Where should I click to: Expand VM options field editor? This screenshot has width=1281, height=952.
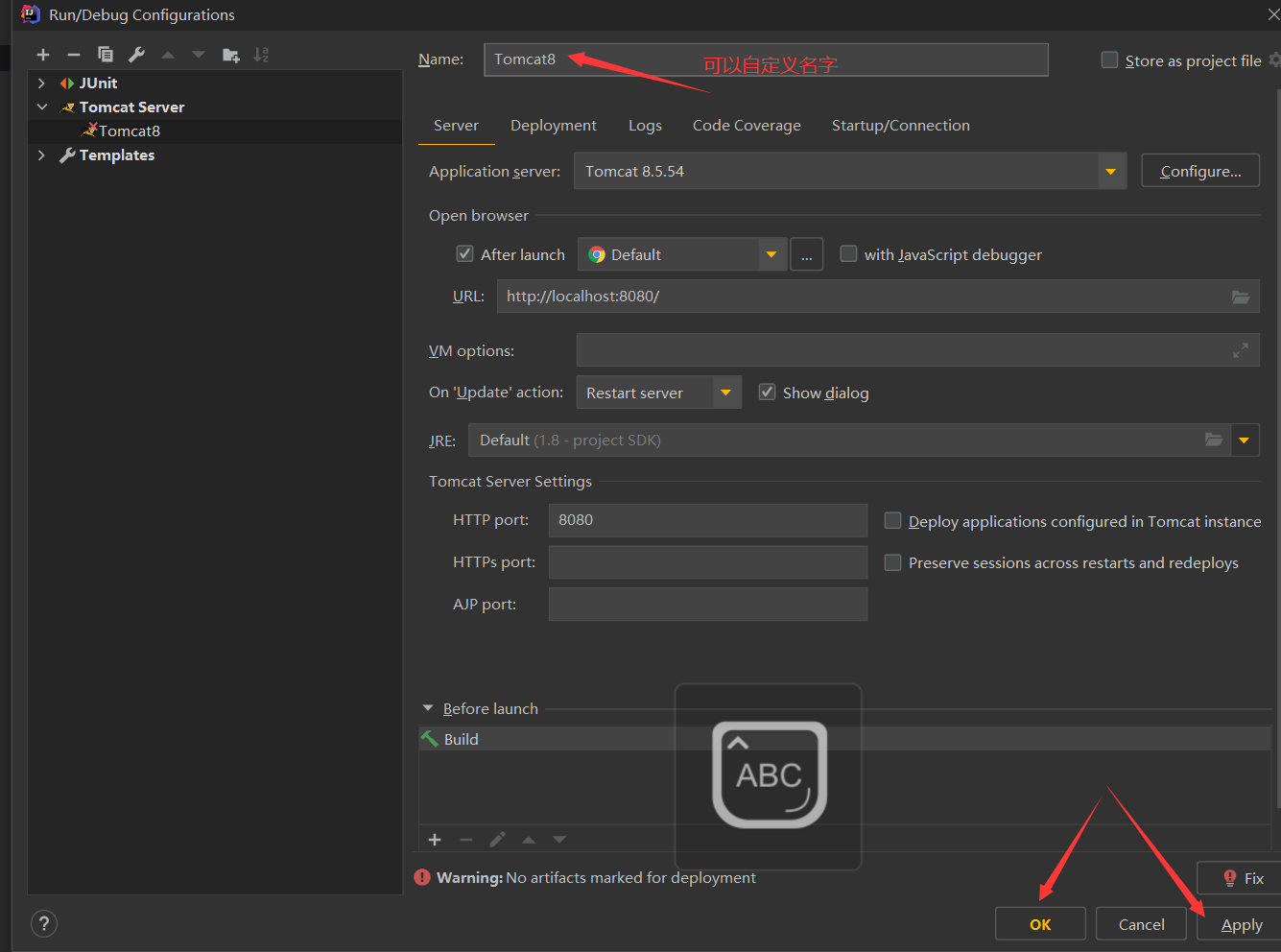tap(1241, 350)
